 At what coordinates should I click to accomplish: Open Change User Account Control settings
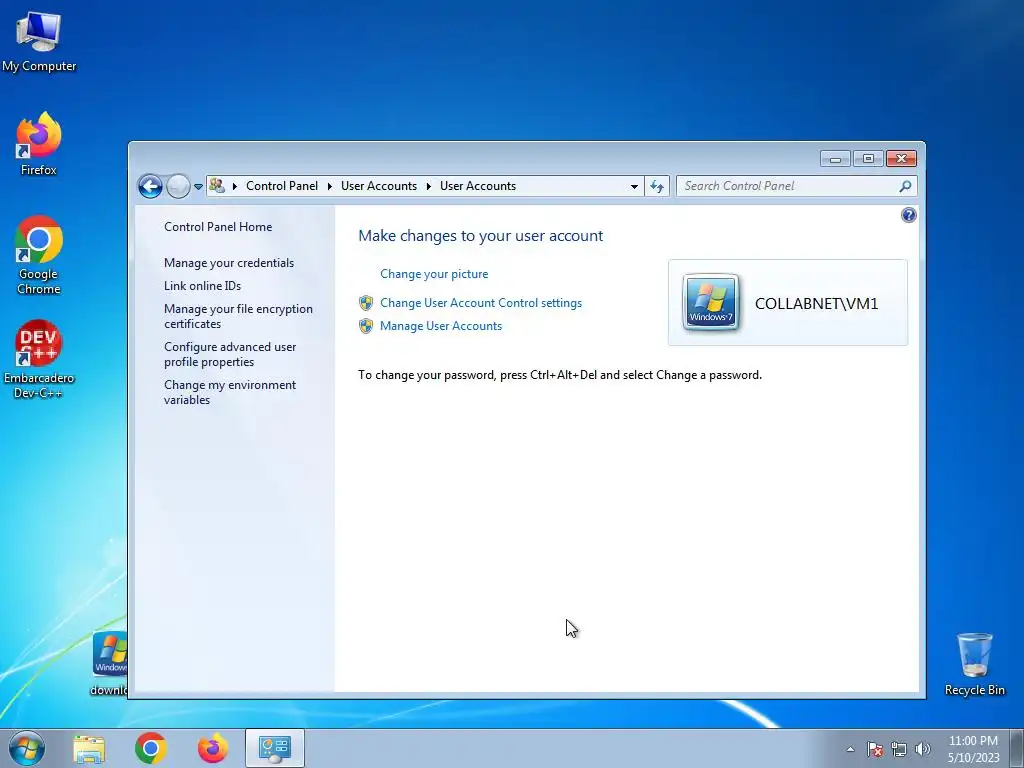click(481, 303)
